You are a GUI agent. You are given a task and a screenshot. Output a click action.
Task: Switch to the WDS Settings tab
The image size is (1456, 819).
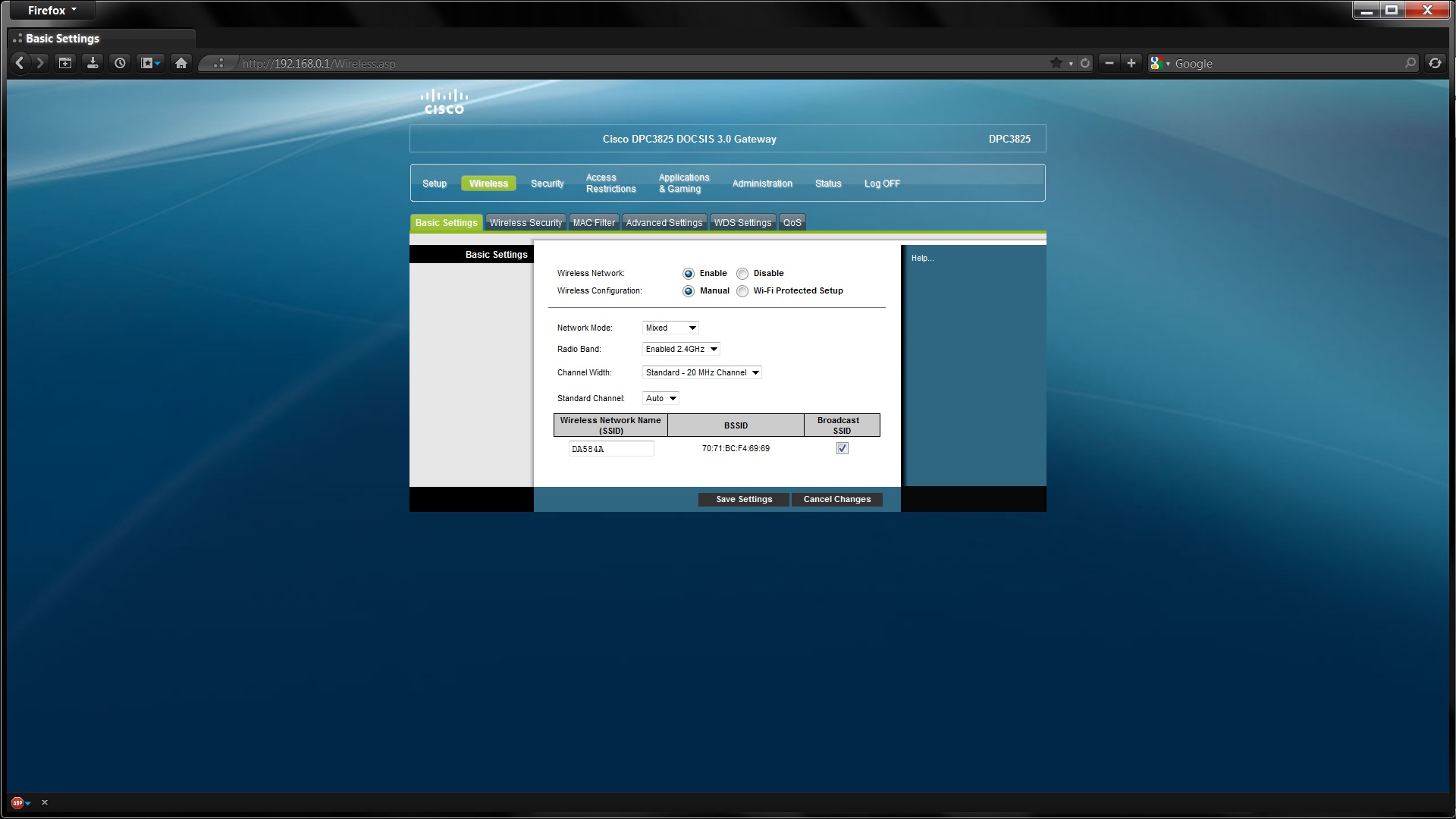coord(742,223)
